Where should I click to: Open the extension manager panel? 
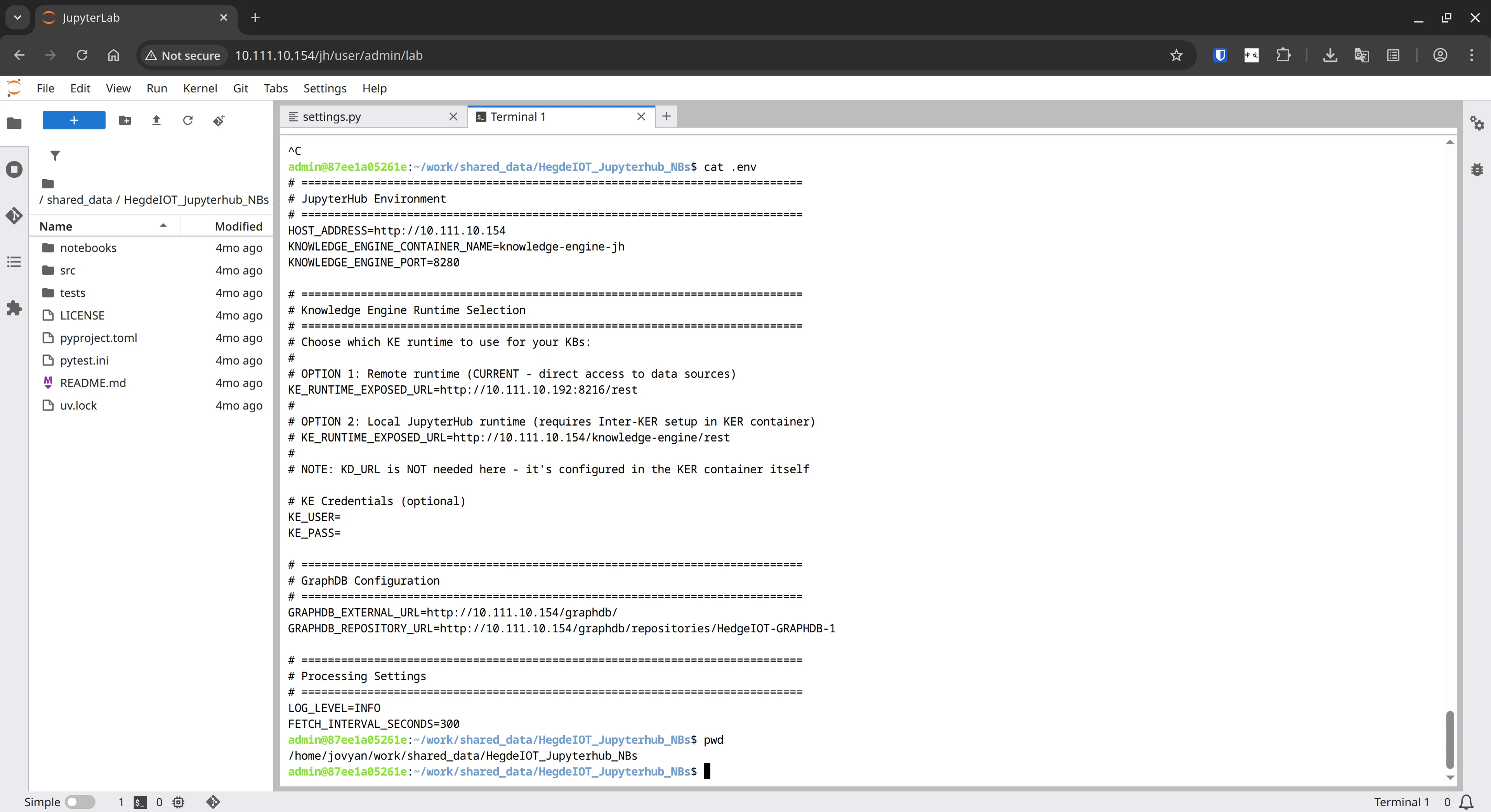[14, 308]
